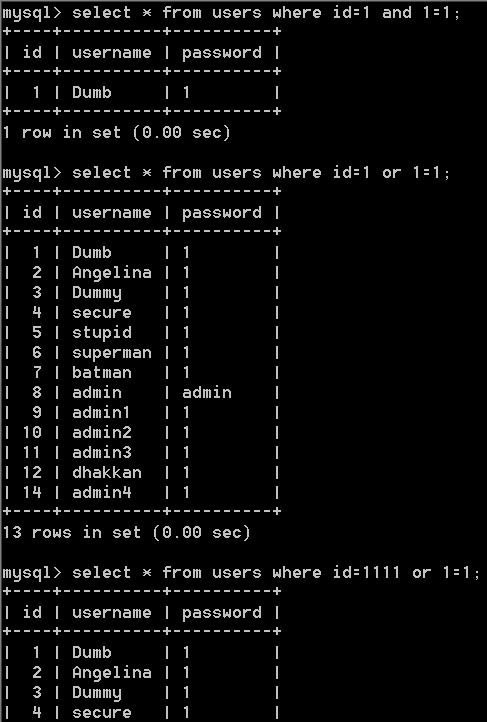The image size is (487, 722).
Task: Select the username 'Angelina' in the second table
Action: (112, 273)
